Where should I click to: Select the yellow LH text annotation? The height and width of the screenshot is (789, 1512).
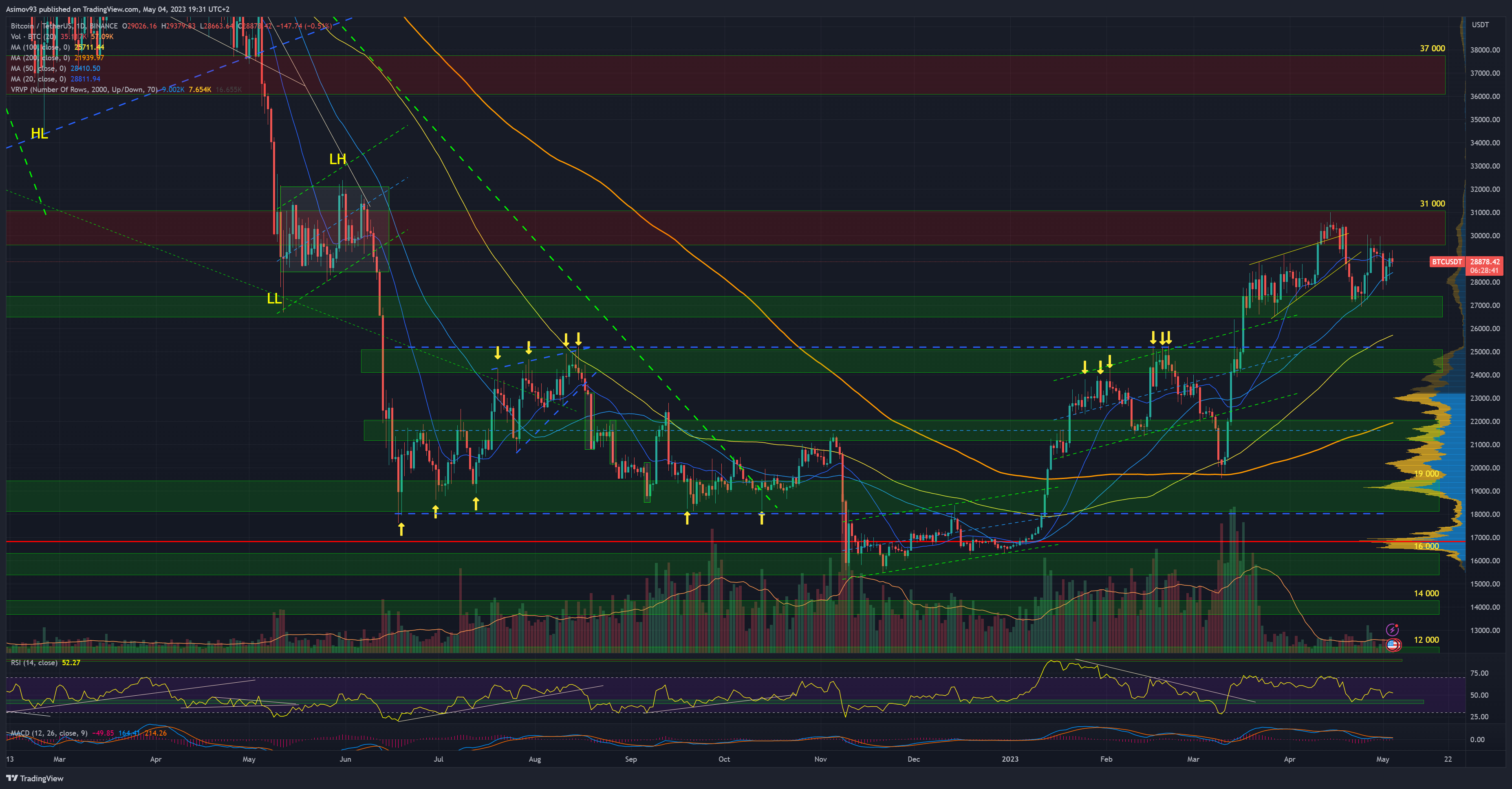[x=337, y=159]
